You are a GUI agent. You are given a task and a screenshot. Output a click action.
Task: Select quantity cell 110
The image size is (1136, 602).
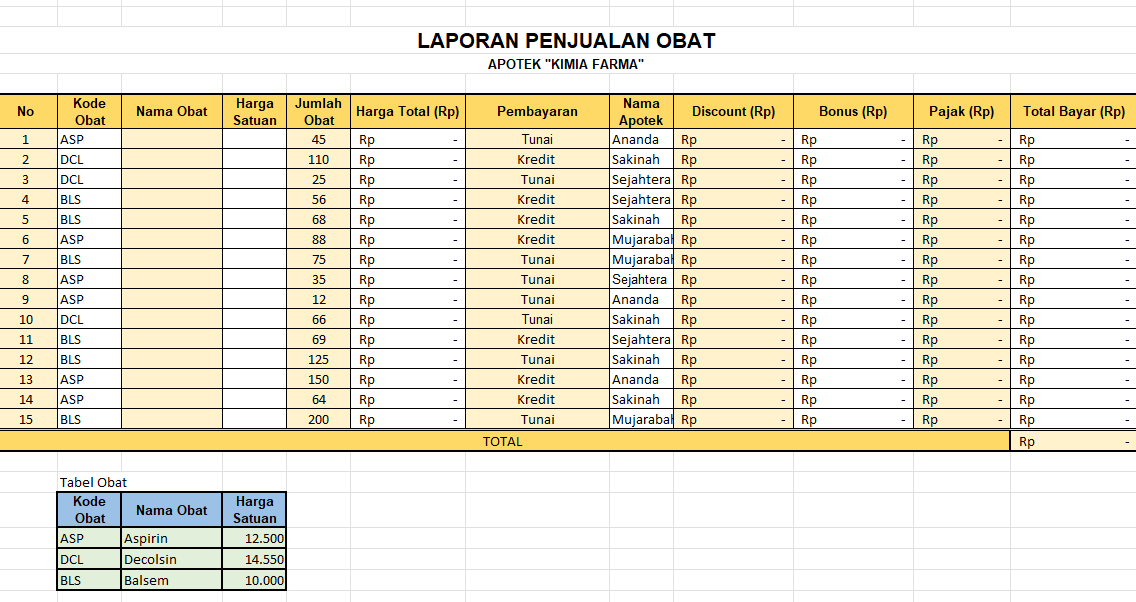click(x=319, y=159)
